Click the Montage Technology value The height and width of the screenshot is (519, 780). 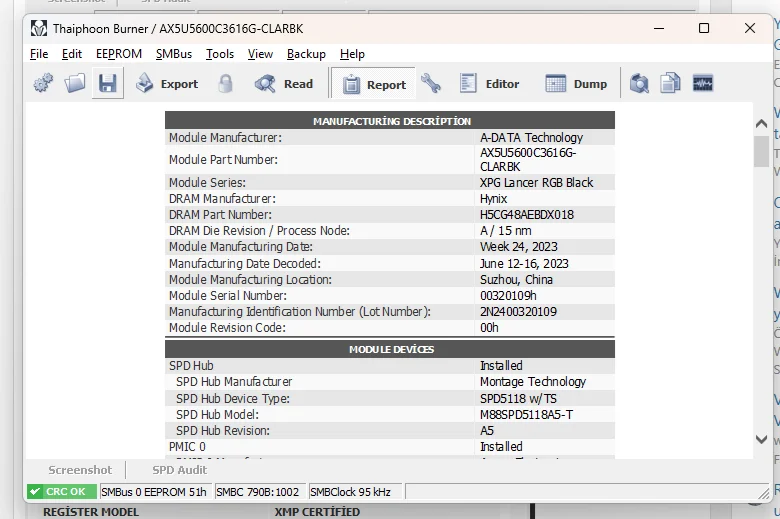[533, 382]
